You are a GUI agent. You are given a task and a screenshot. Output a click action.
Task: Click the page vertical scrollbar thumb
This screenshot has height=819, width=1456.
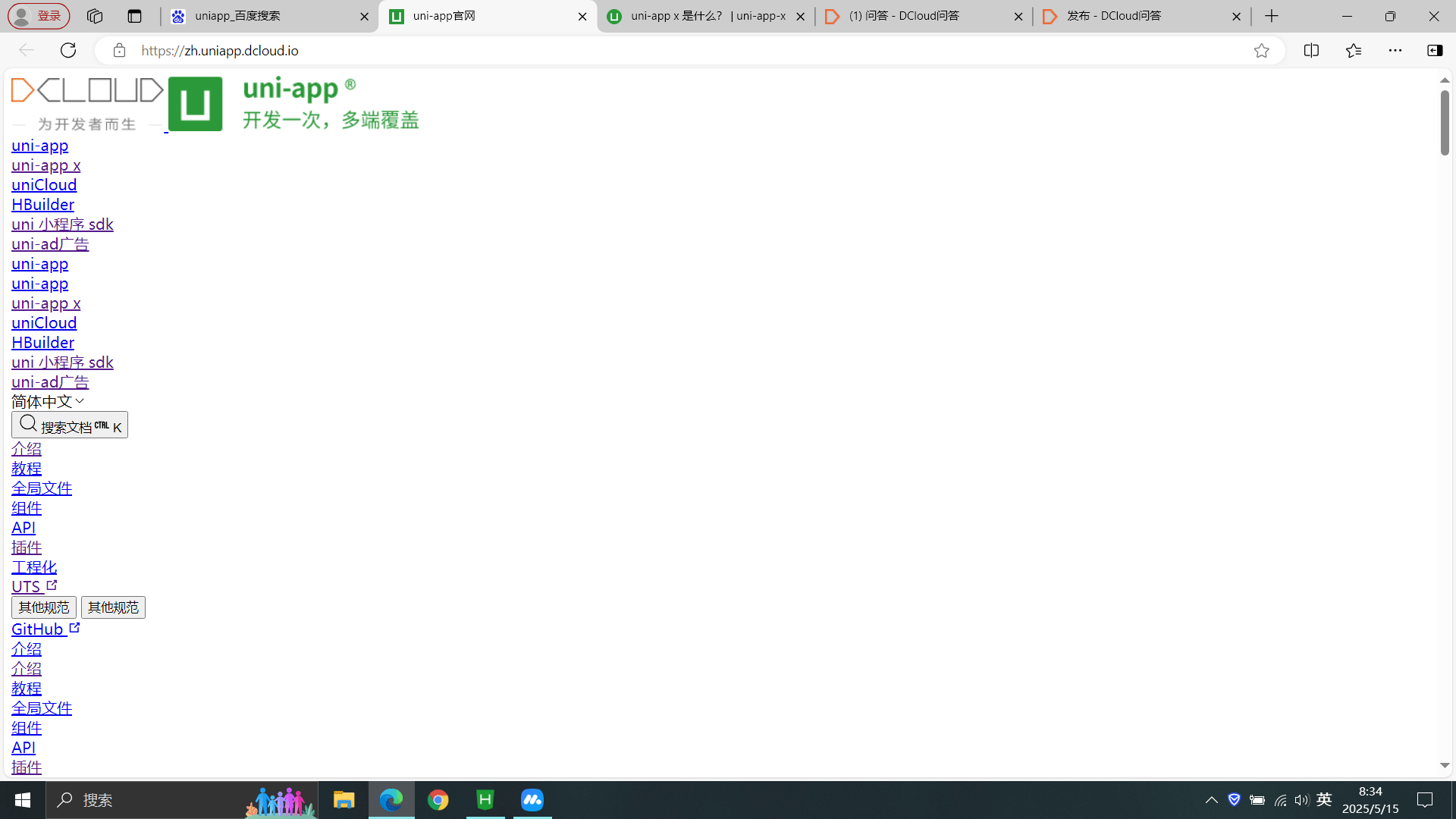[1445, 123]
